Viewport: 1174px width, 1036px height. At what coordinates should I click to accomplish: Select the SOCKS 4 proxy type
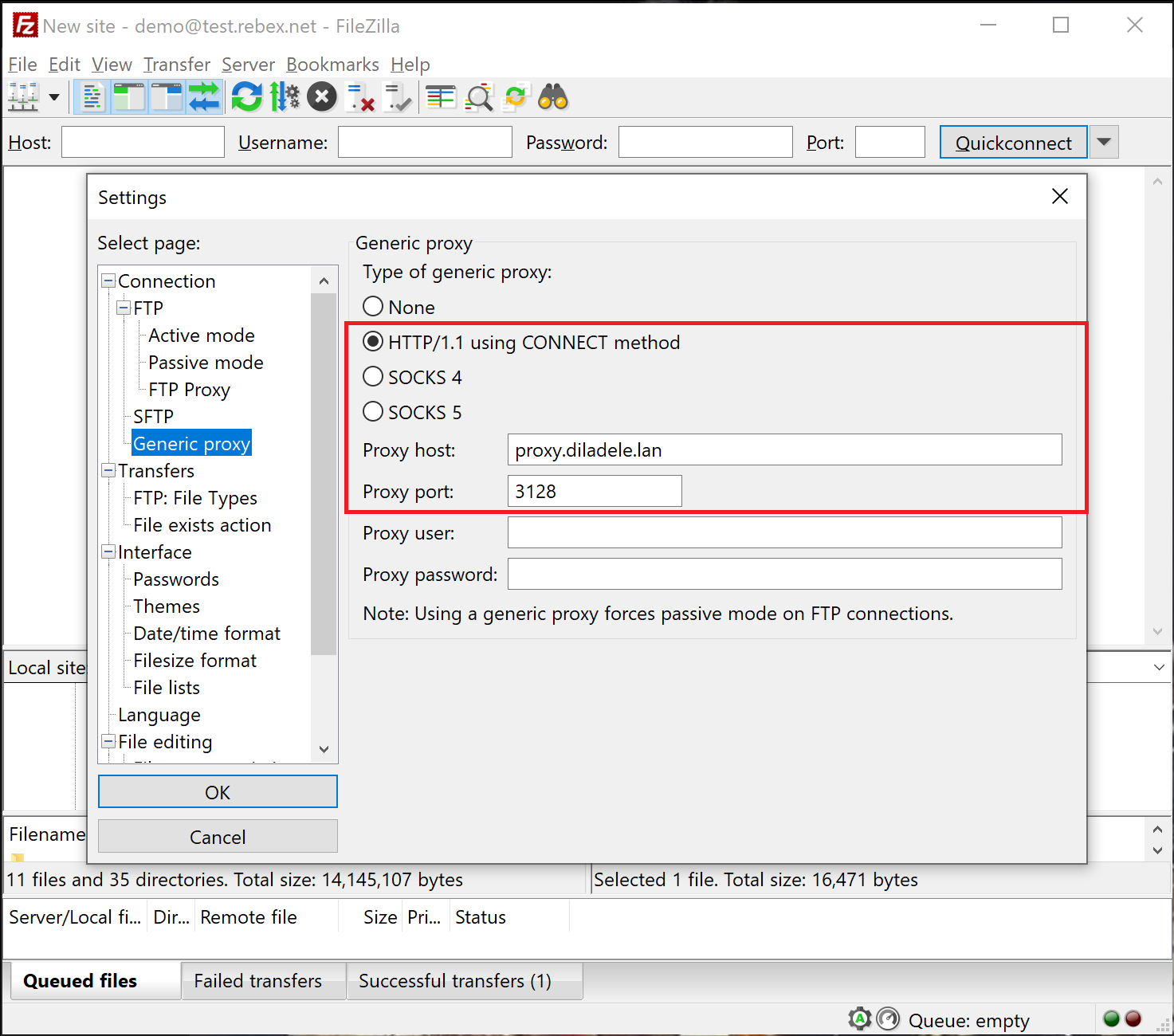tap(412, 377)
